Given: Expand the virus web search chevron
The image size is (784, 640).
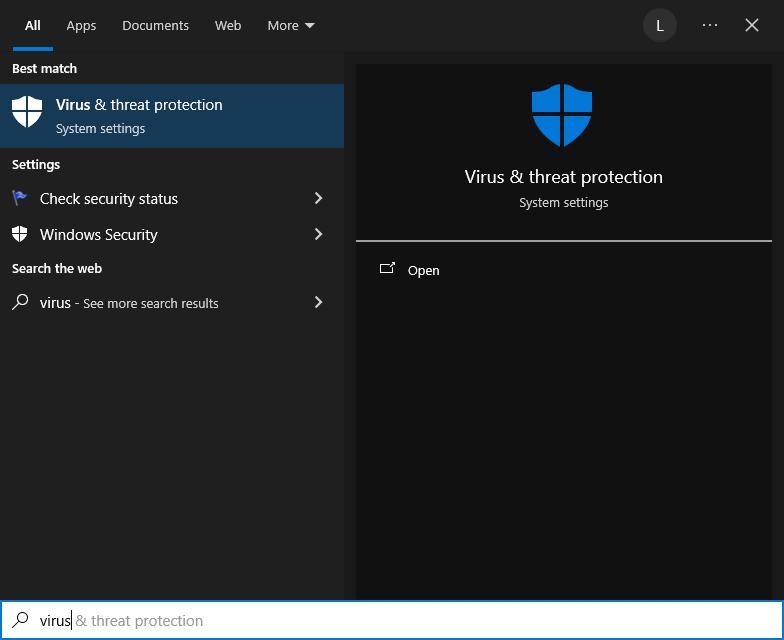Looking at the screenshot, I should point(318,302).
